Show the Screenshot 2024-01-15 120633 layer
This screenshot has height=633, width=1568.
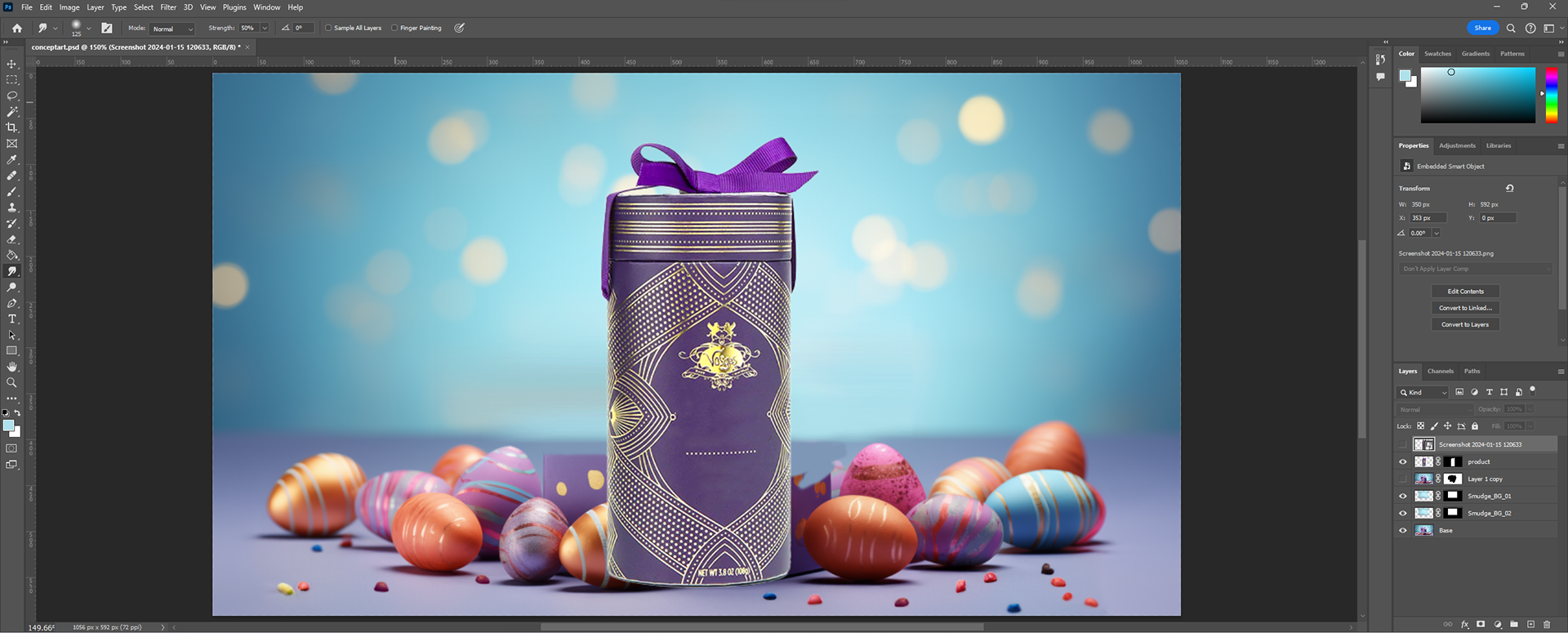[1403, 445]
